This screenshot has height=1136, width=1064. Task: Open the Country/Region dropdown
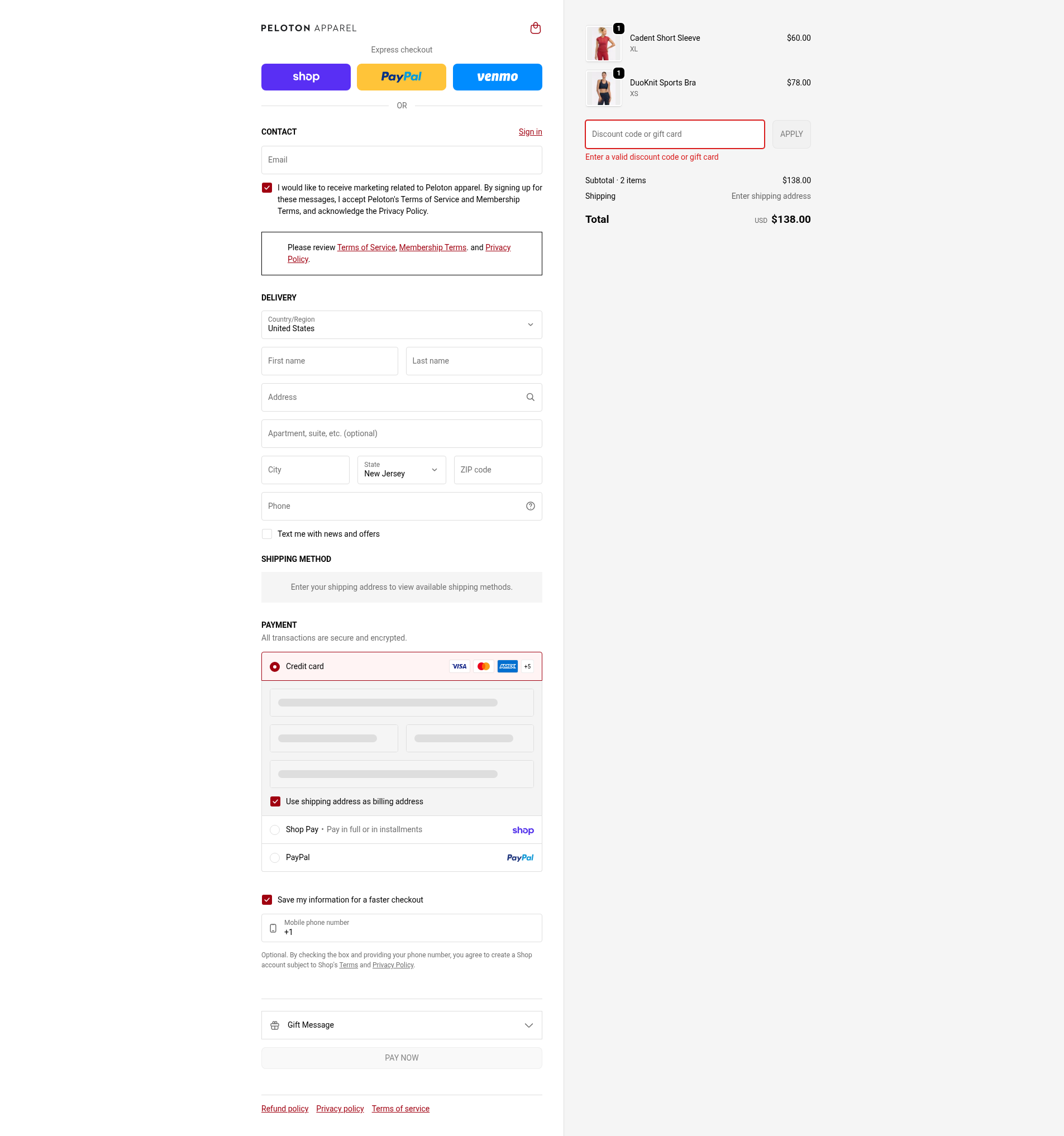[401, 324]
